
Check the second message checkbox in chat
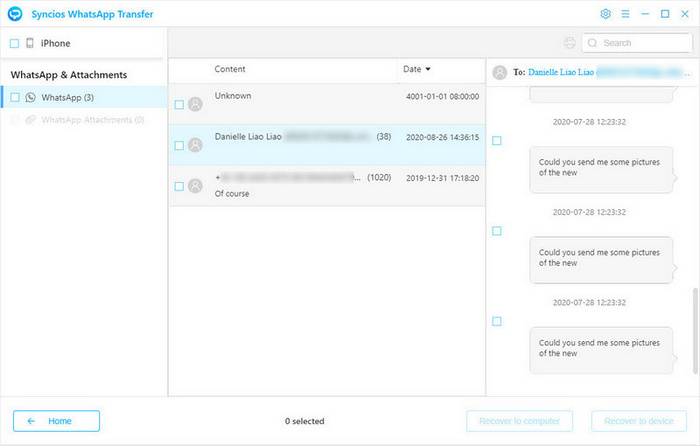(x=496, y=231)
